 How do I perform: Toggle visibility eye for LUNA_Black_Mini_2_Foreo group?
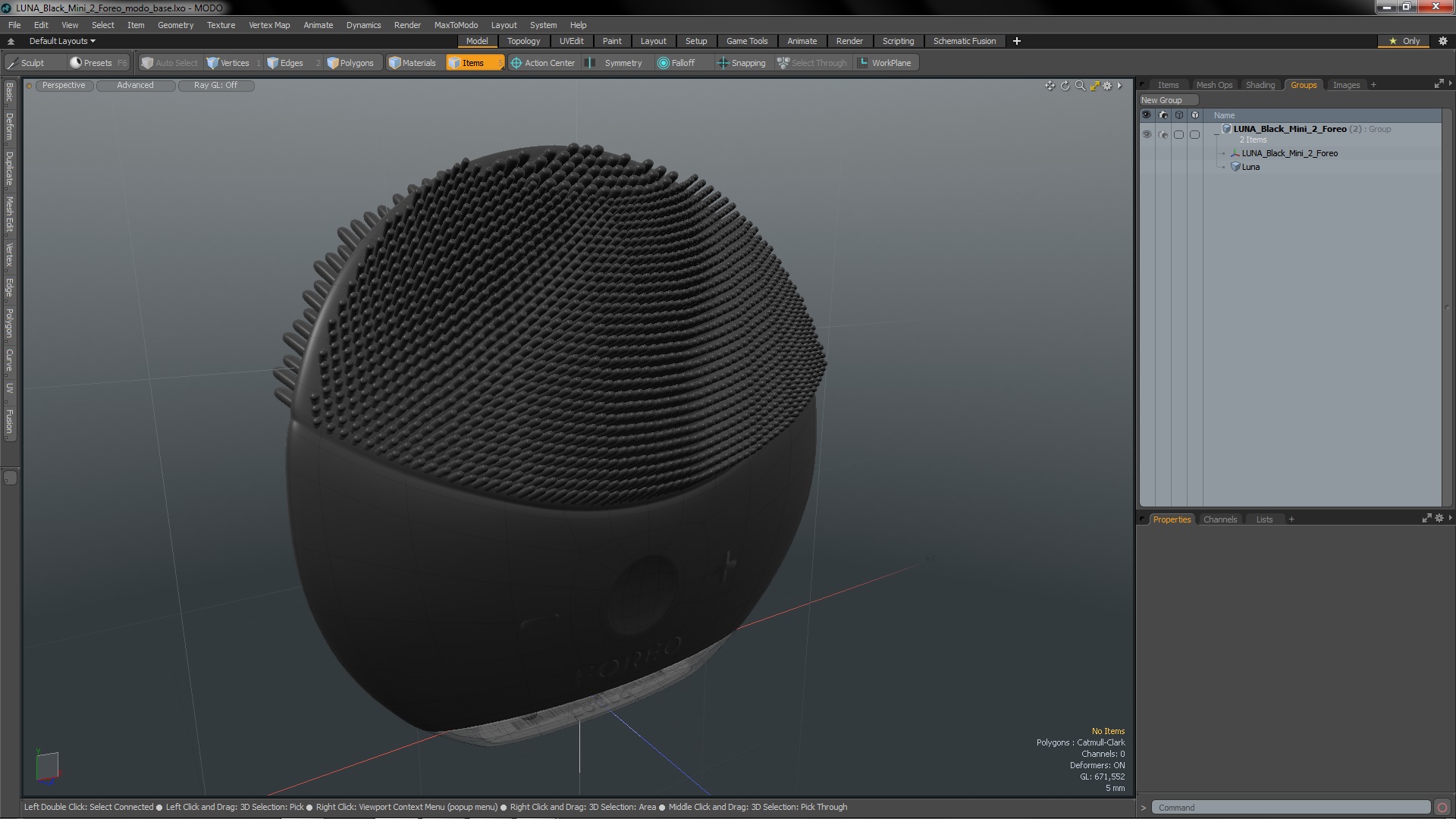coord(1147,134)
